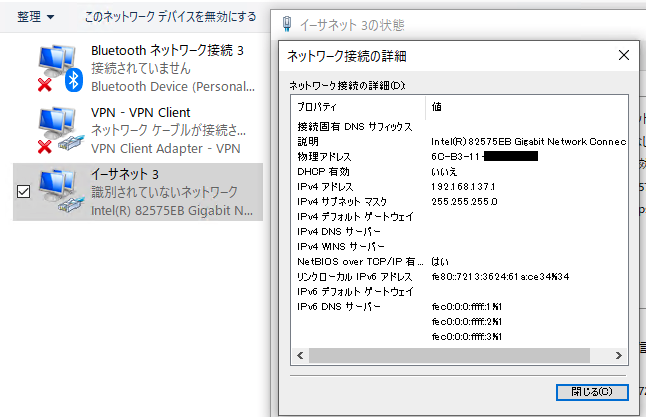Select the VPN - VPN Client name text
The width and height of the screenshot is (646, 417).
[x=140, y=112]
